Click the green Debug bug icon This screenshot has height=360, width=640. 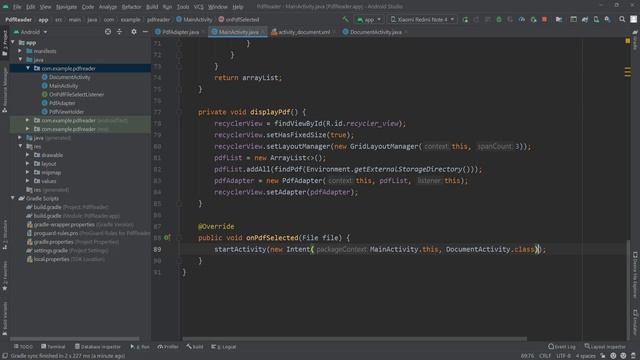click(x=499, y=19)
